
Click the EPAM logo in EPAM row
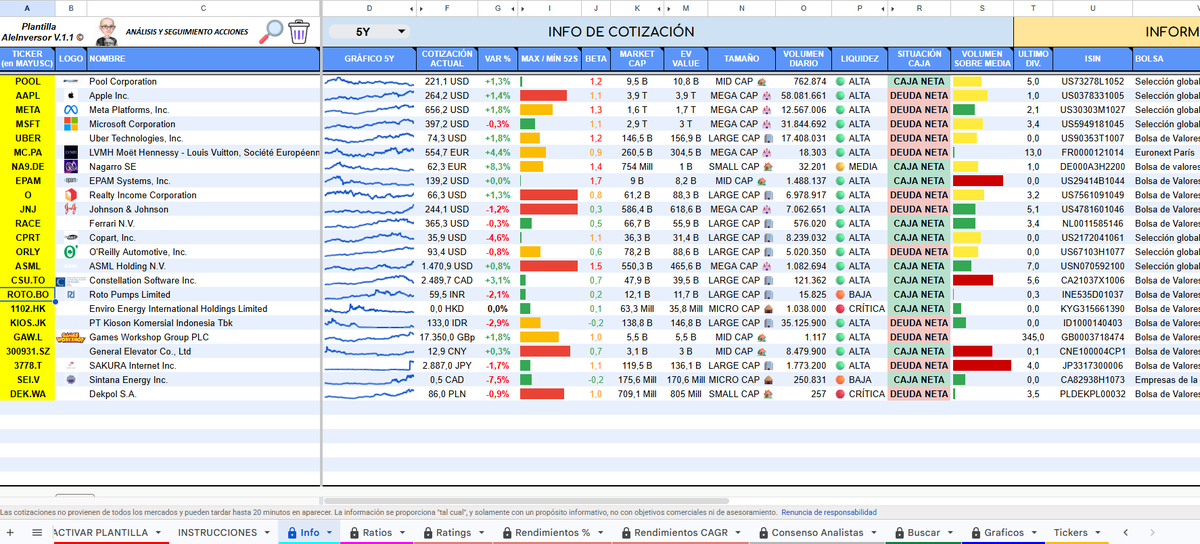(x=70, y=181)
